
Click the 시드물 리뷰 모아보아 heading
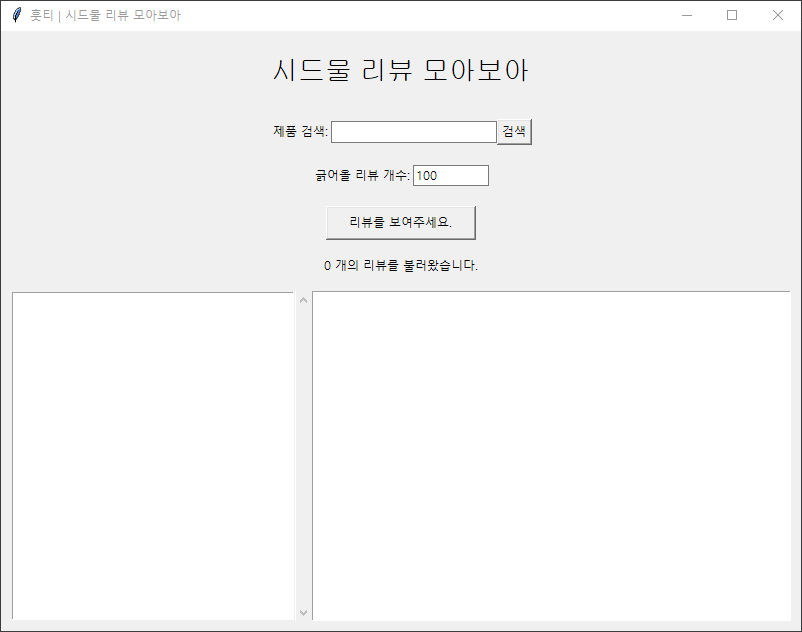coord(401,70)
